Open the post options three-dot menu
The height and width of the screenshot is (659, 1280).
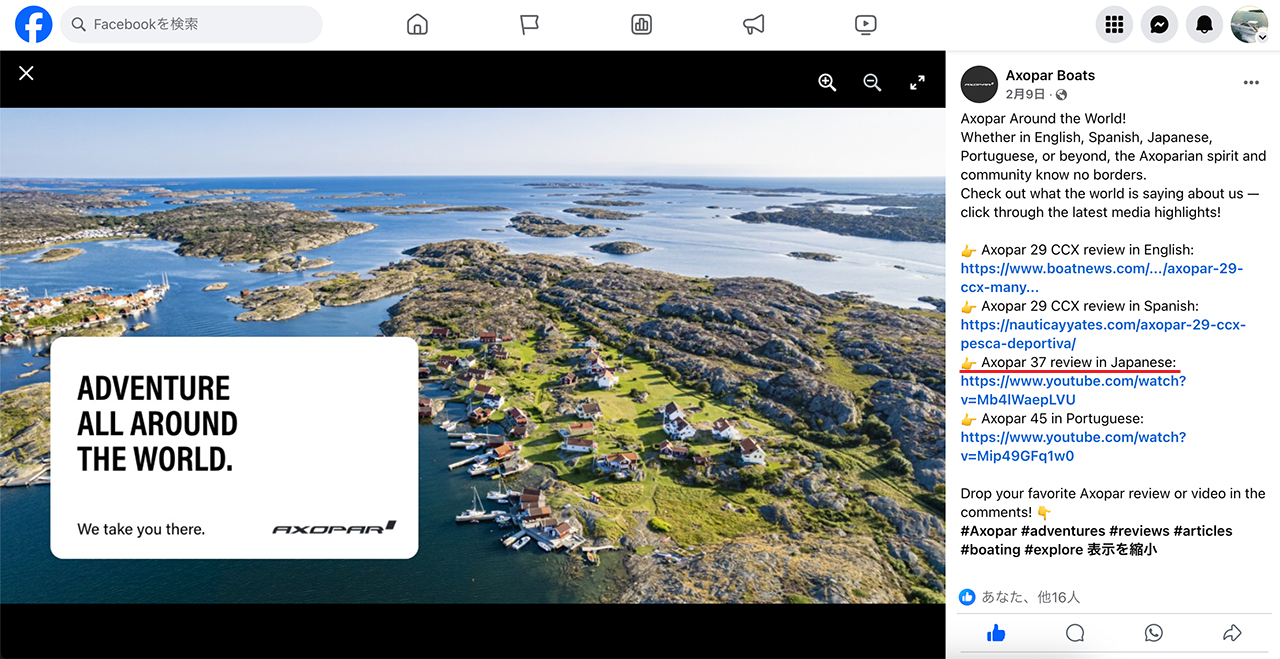[1251, 83]
